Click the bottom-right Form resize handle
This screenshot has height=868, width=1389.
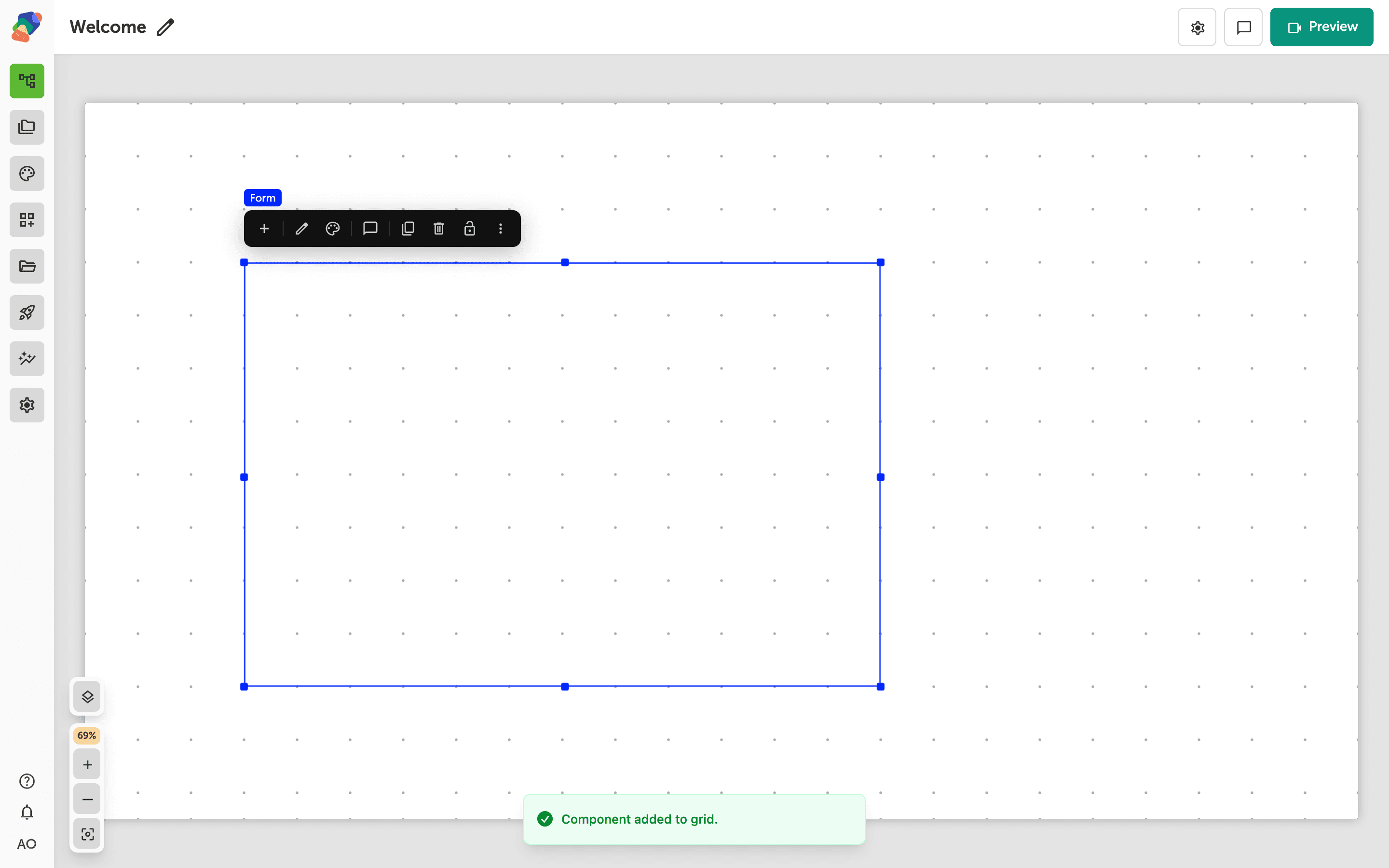[x=881, y=687]
